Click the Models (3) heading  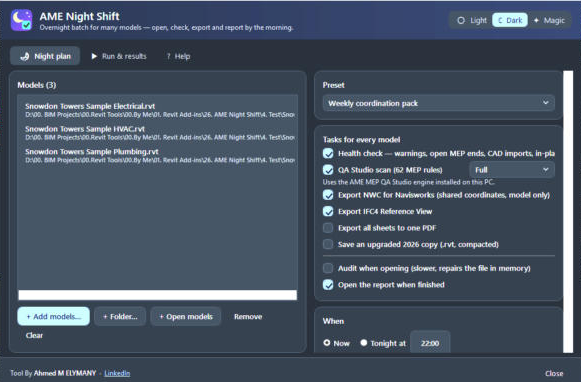coord(37,85)
